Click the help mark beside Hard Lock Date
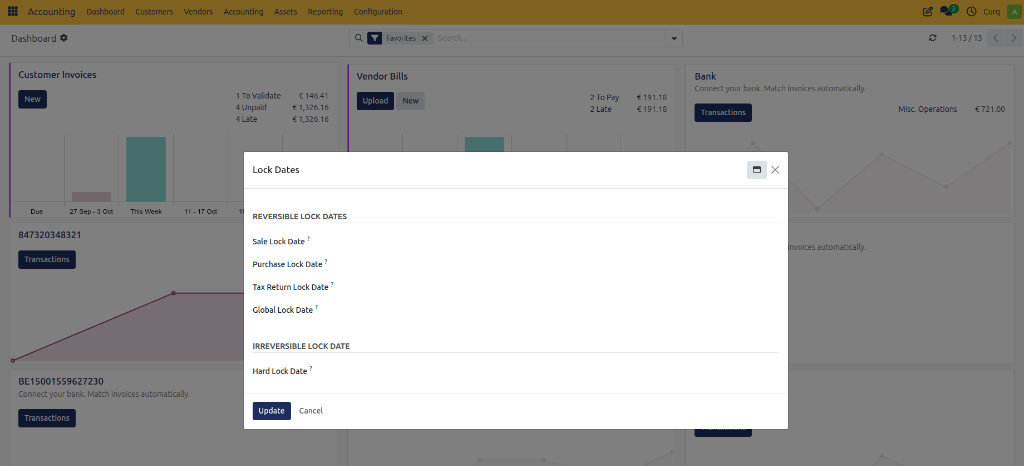Screen dimensions: 1024x466 [311, 369]
